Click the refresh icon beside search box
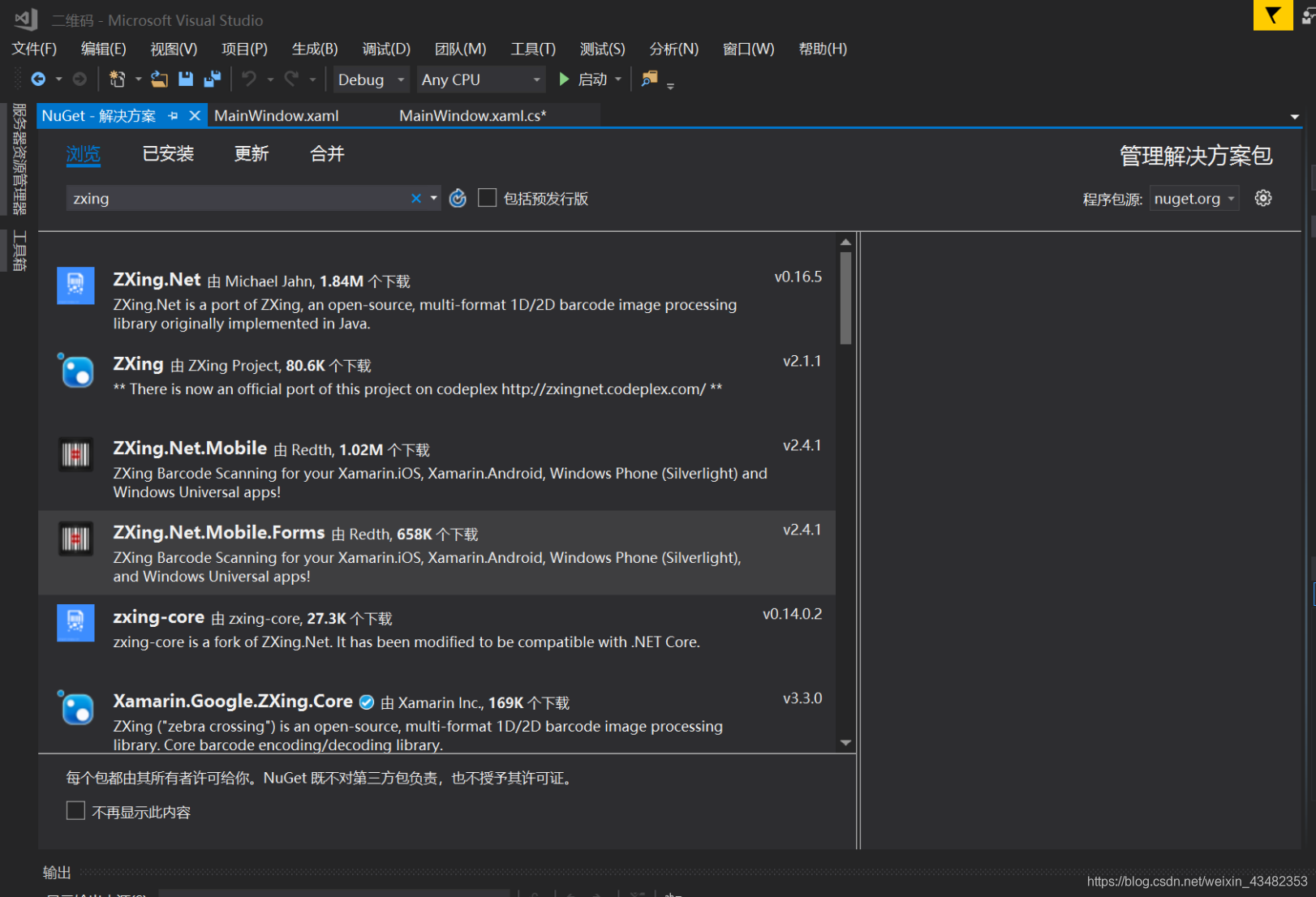Viewport: 1316px width, 897px height. [458, 199]
